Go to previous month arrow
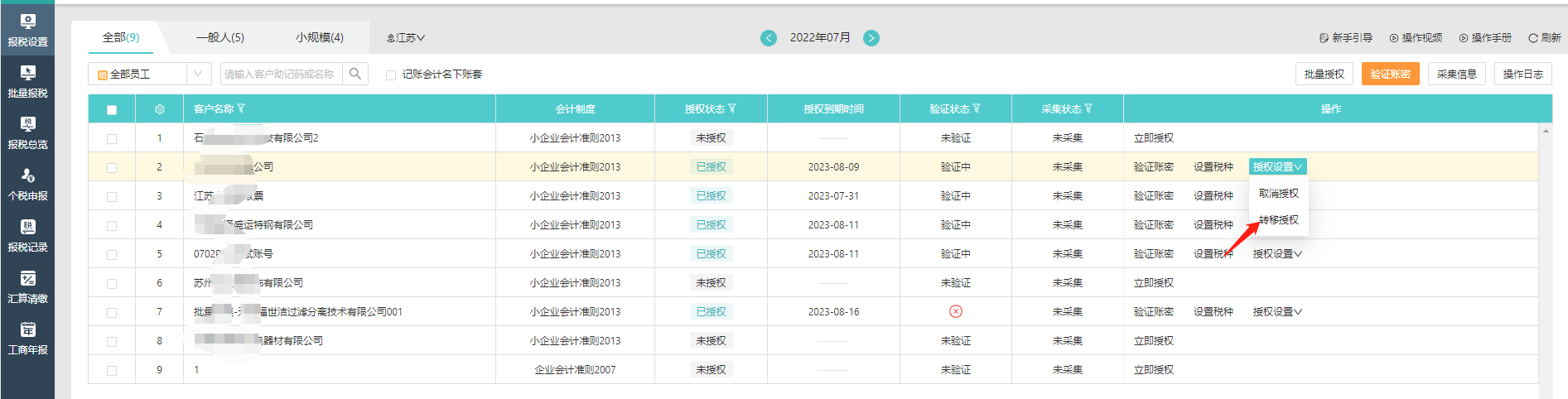Screen dimensions: 1568x399 [x=769, y=38]
